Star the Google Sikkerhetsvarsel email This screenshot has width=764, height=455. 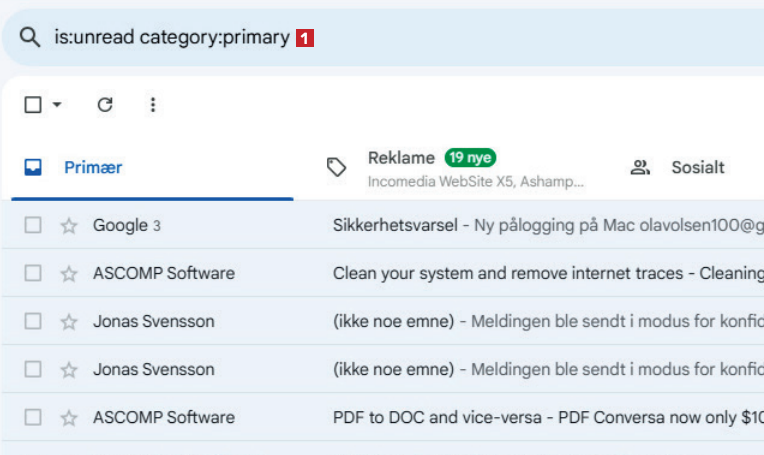[69, 226]
